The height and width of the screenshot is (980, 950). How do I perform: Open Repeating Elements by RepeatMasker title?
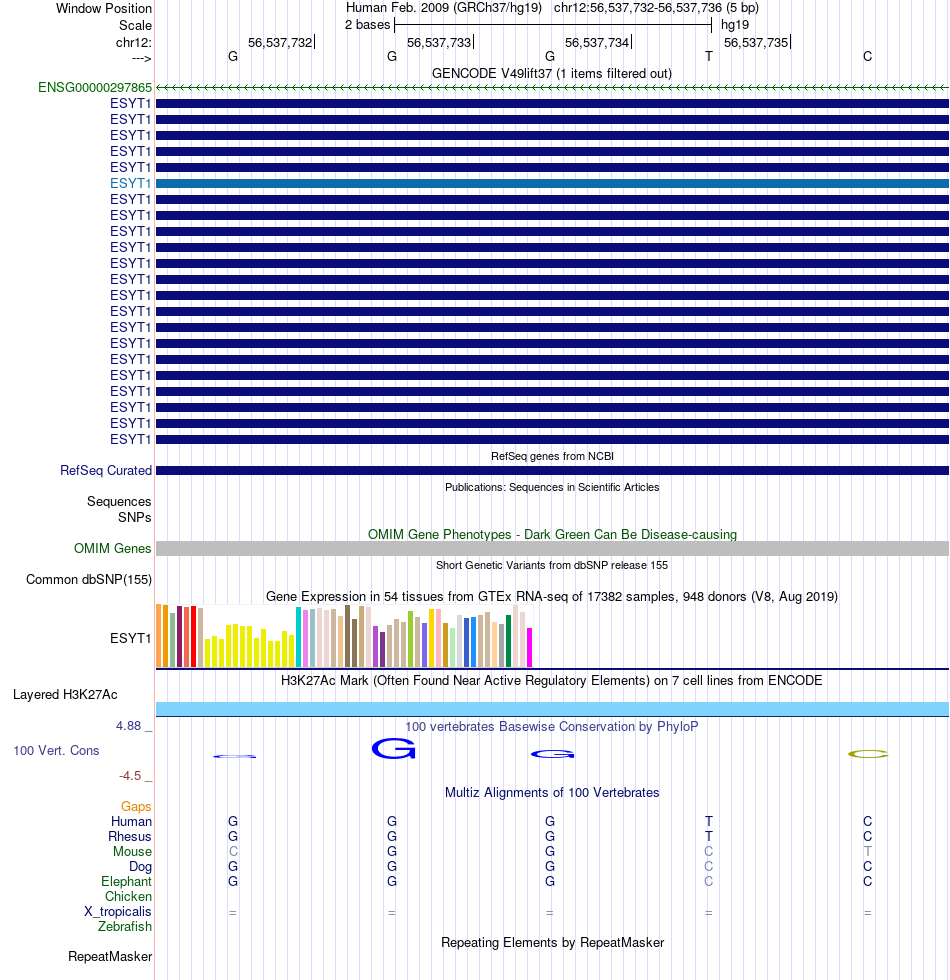552,942
